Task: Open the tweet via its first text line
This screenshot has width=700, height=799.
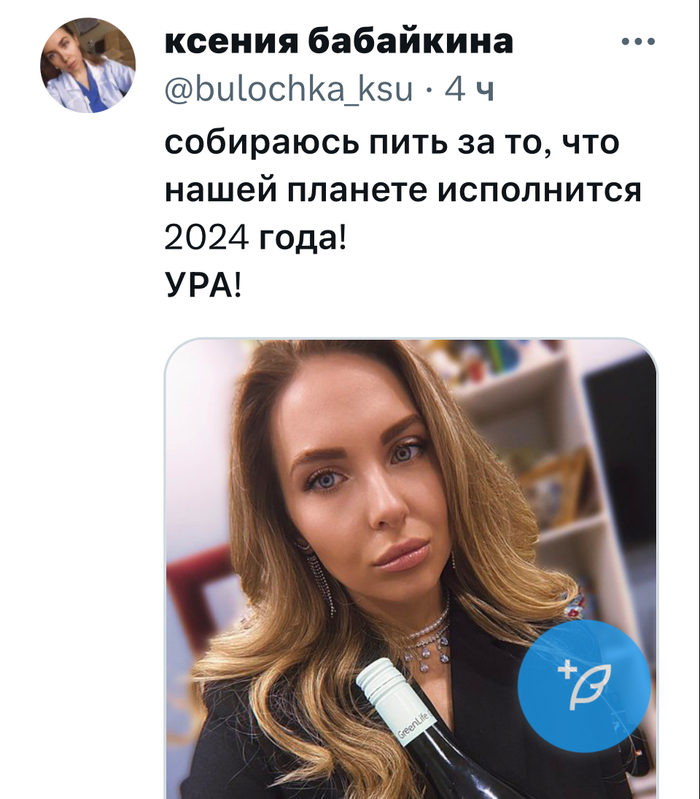Action: (392, 143)
